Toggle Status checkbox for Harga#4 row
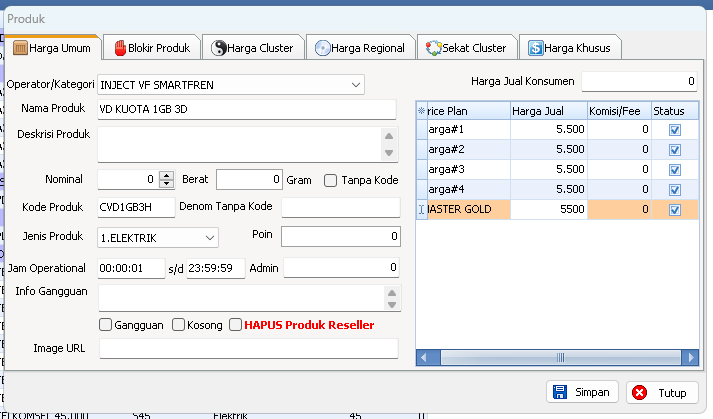The height and width of the screenshot is (419, 713). pyautogui.click(x=675, y=190)
